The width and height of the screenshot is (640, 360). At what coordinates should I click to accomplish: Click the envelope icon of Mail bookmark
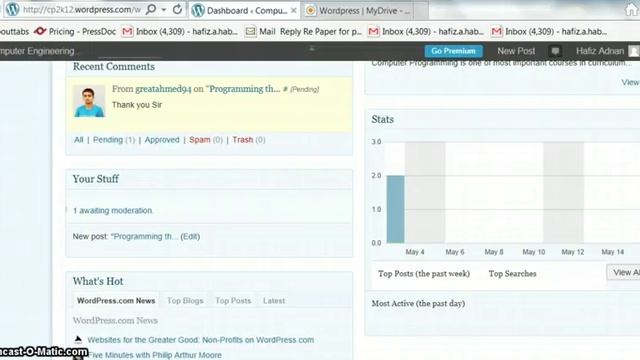point(250,31)
